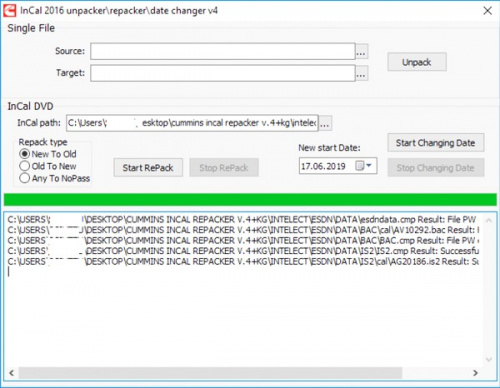
Task: Click Start Changing Date button
Action: point(436,143)
